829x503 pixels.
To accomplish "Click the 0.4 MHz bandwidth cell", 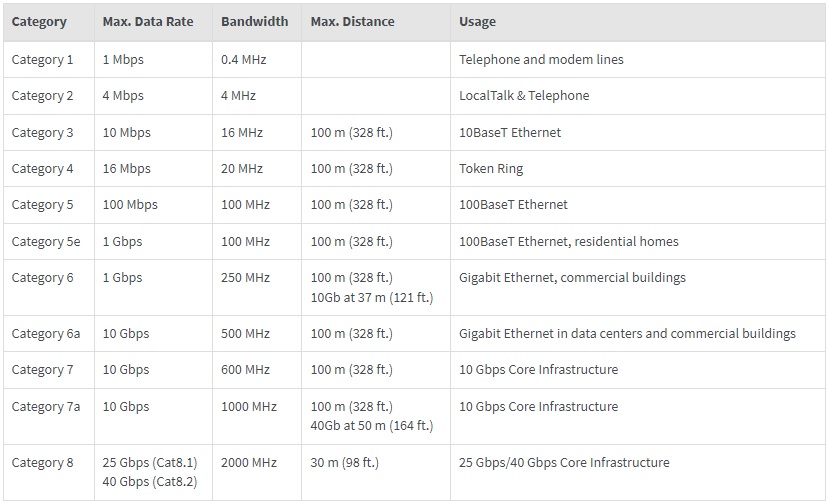I will [x=244, y=60].
